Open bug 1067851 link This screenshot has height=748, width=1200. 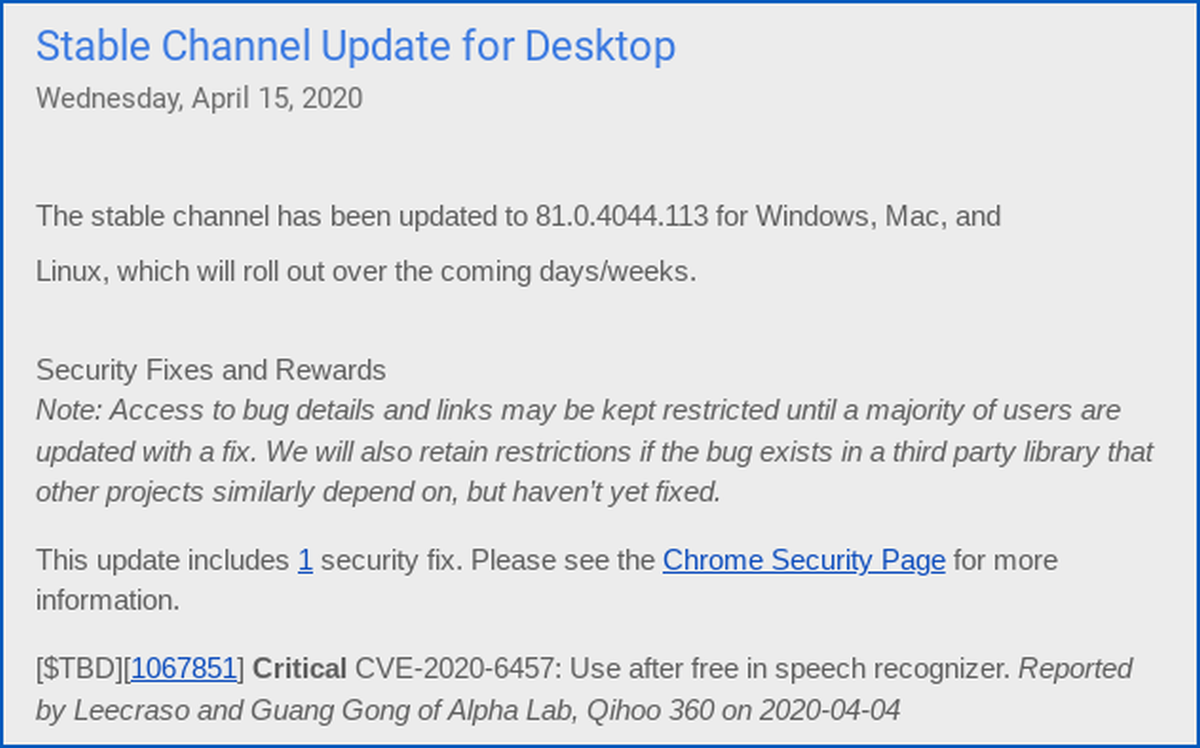[184, 669]
